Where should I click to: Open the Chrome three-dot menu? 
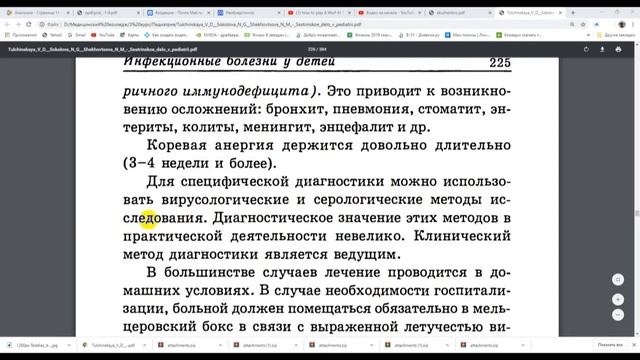(x=633, y=24)
